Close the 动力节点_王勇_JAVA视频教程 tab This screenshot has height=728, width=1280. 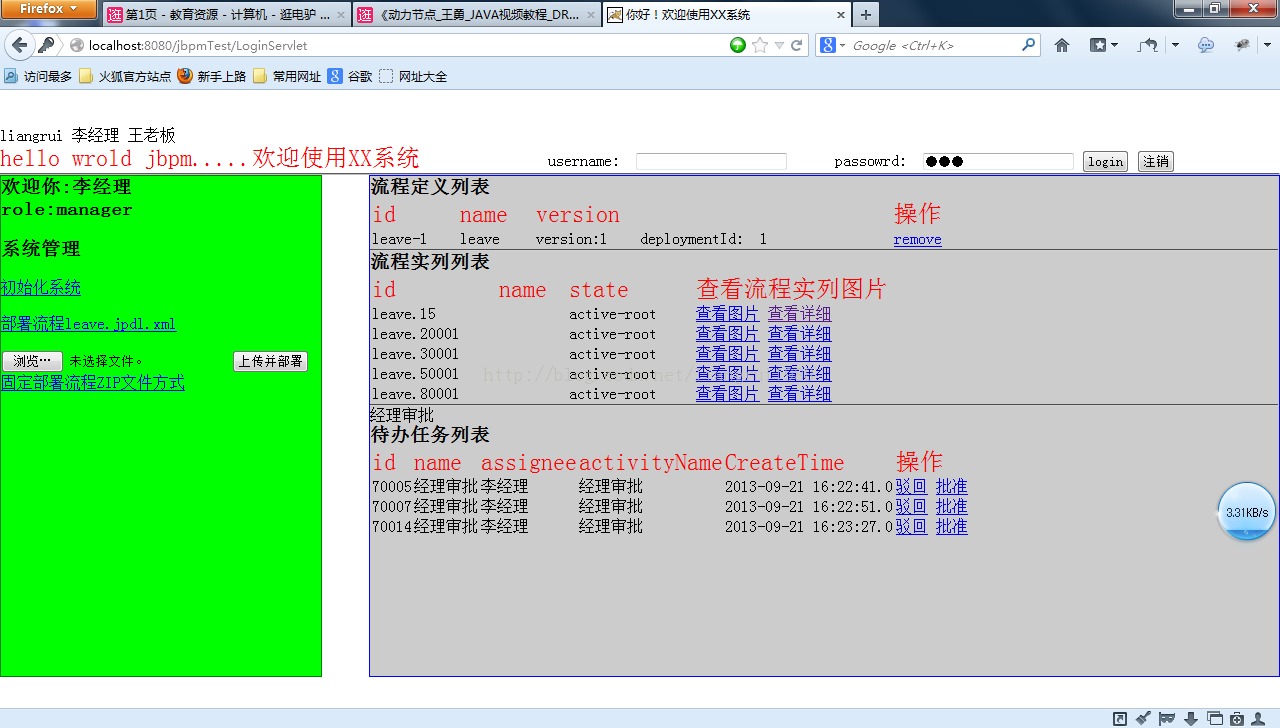pyautogui.click(x=590, y=15)
